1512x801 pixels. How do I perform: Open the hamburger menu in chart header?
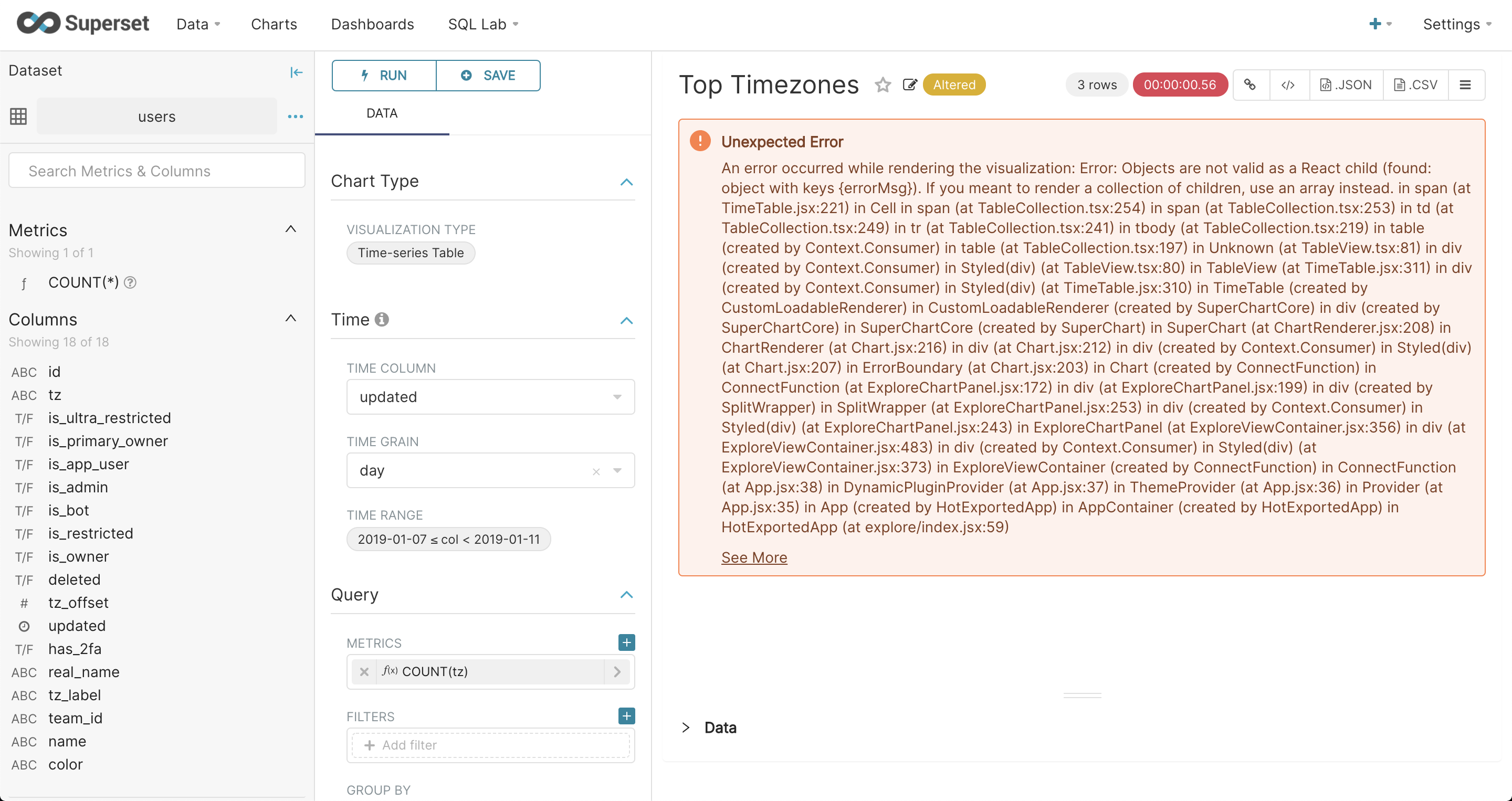pyautogui.click(x=1465, y=85)
